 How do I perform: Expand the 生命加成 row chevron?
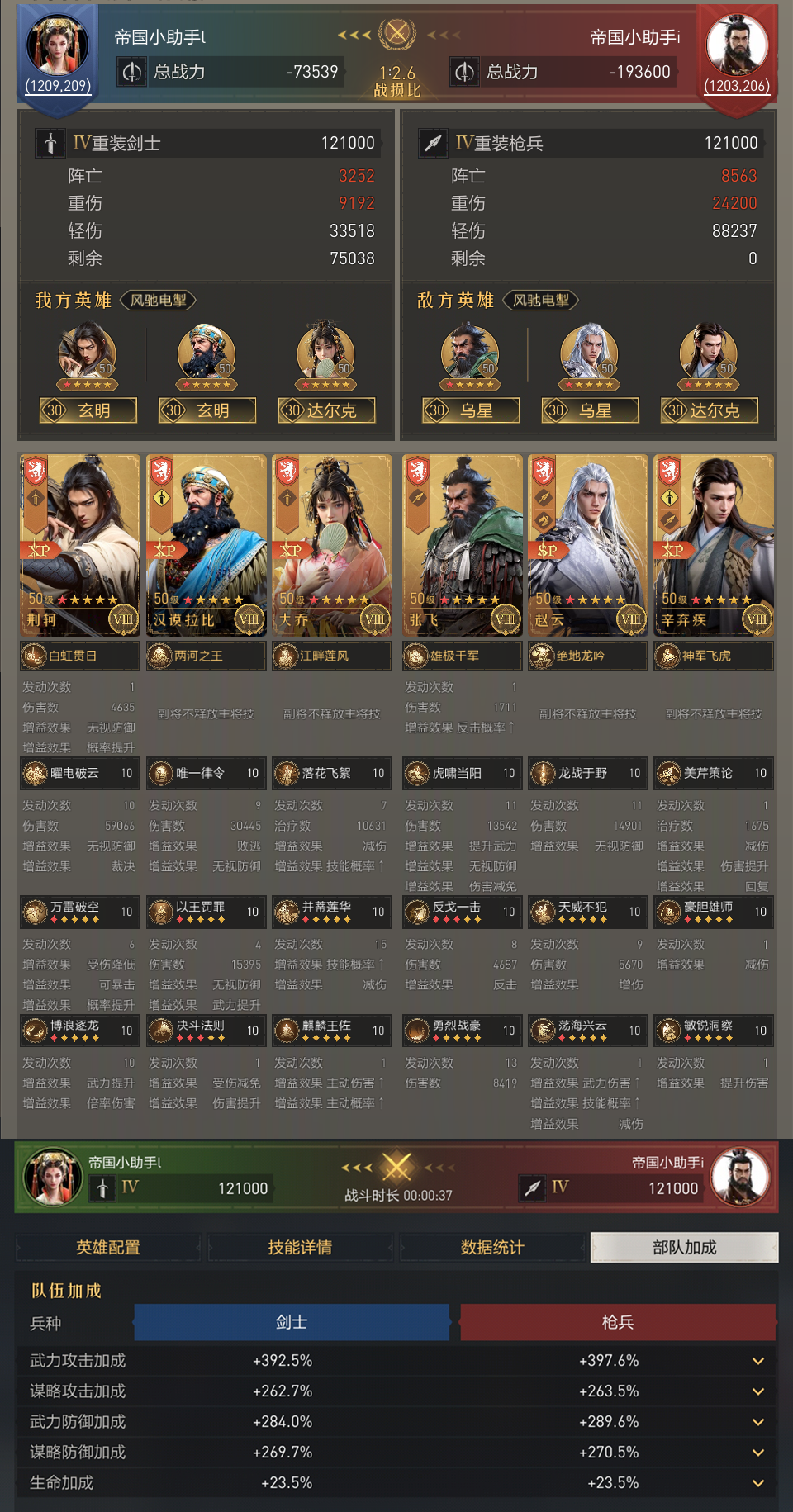757,1483
